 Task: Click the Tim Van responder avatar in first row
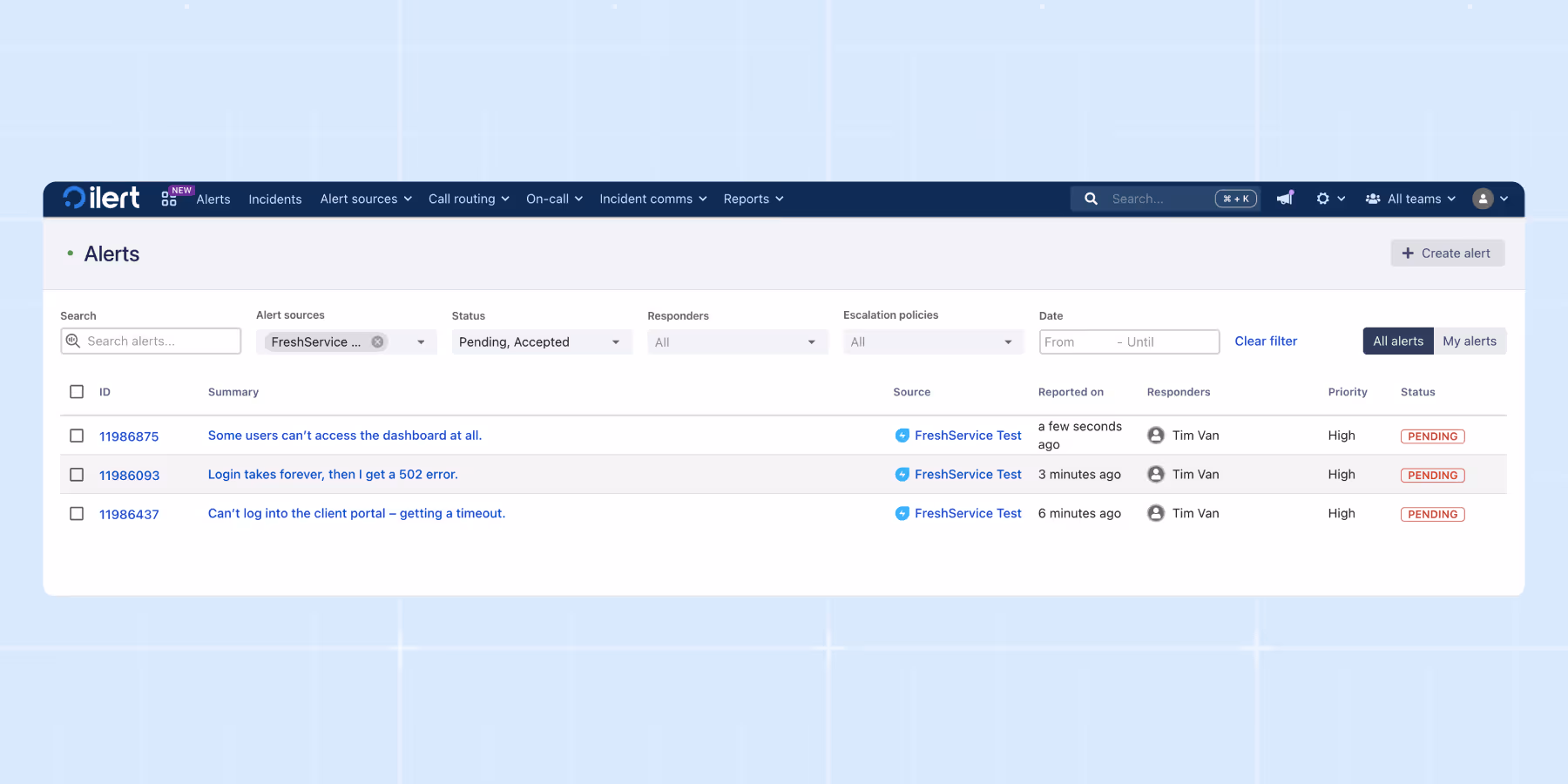point(1156,436)
